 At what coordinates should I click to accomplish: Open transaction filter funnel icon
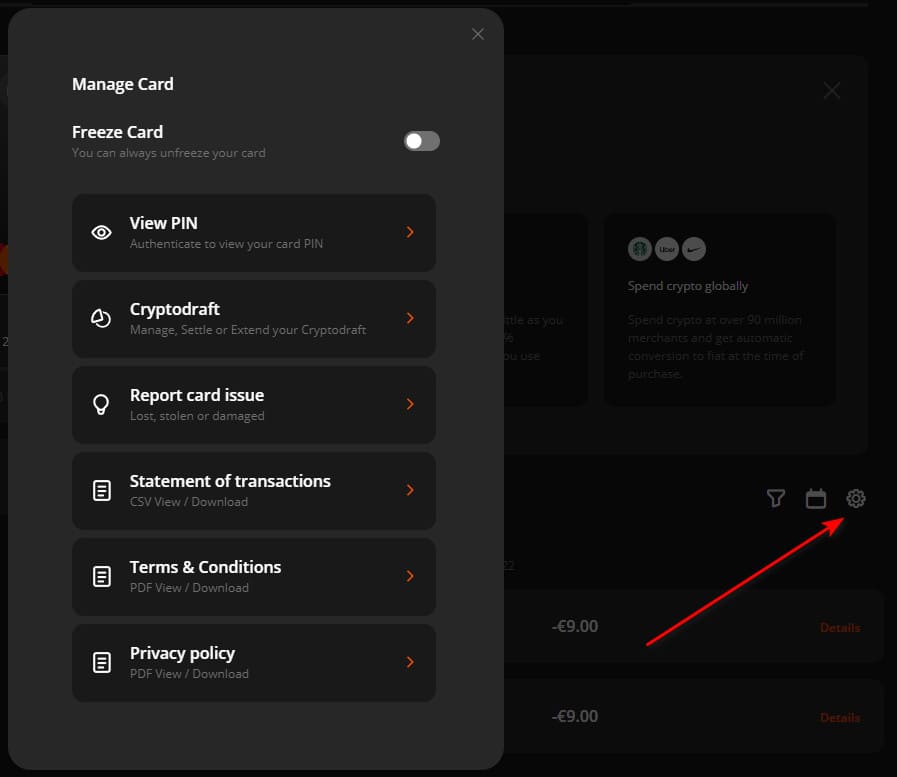[776, 498]
